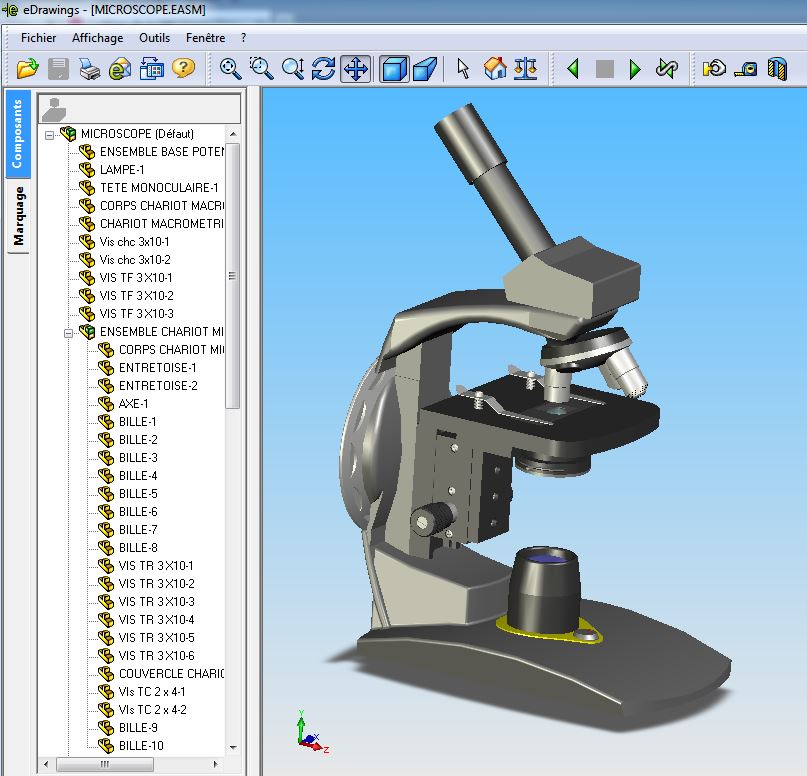Click the Save diskette icon
Viewport: 807px width, 776px height.
pos(59,68)
